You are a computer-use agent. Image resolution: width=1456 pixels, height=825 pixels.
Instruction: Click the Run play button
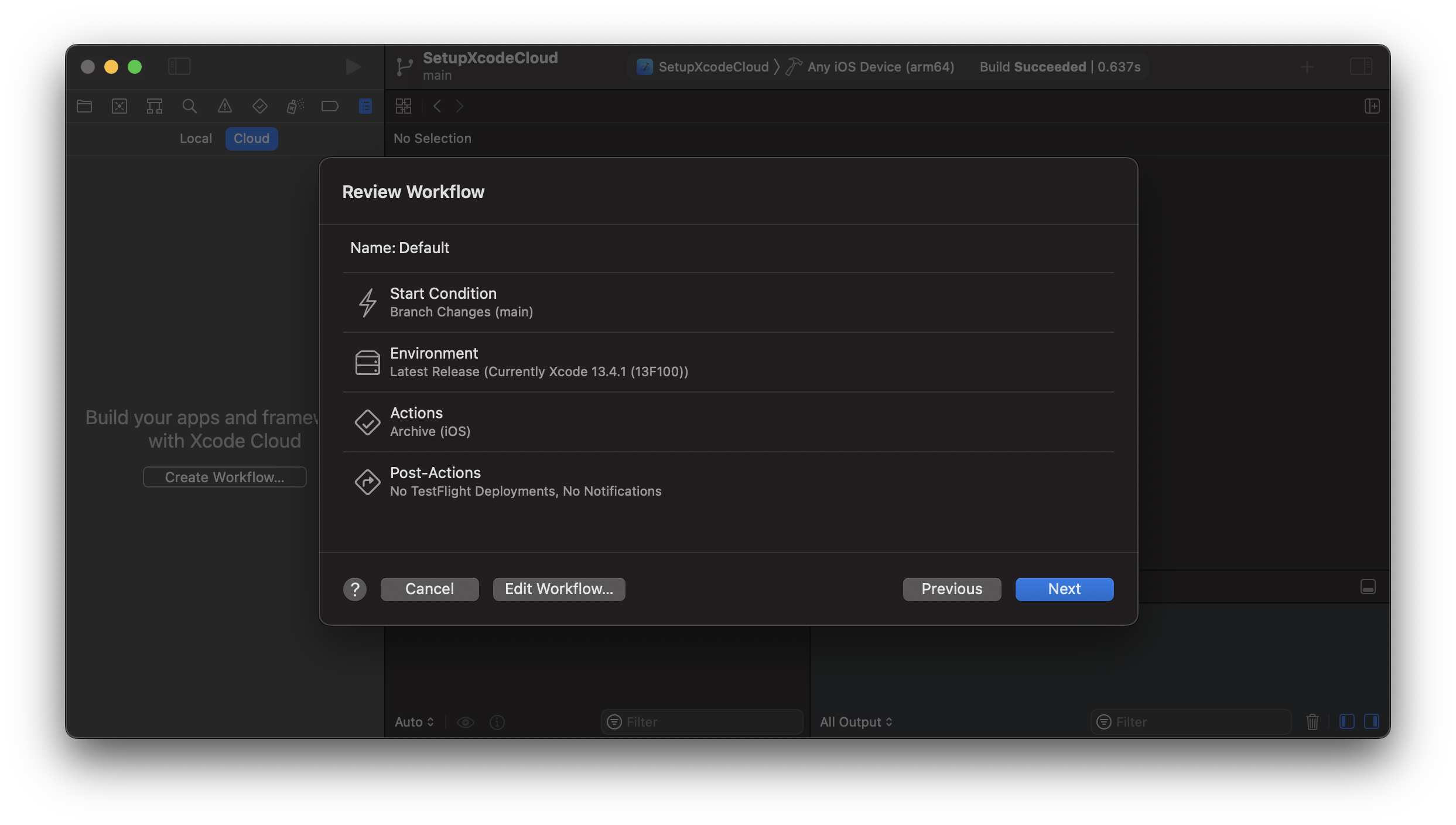[353, 66]
